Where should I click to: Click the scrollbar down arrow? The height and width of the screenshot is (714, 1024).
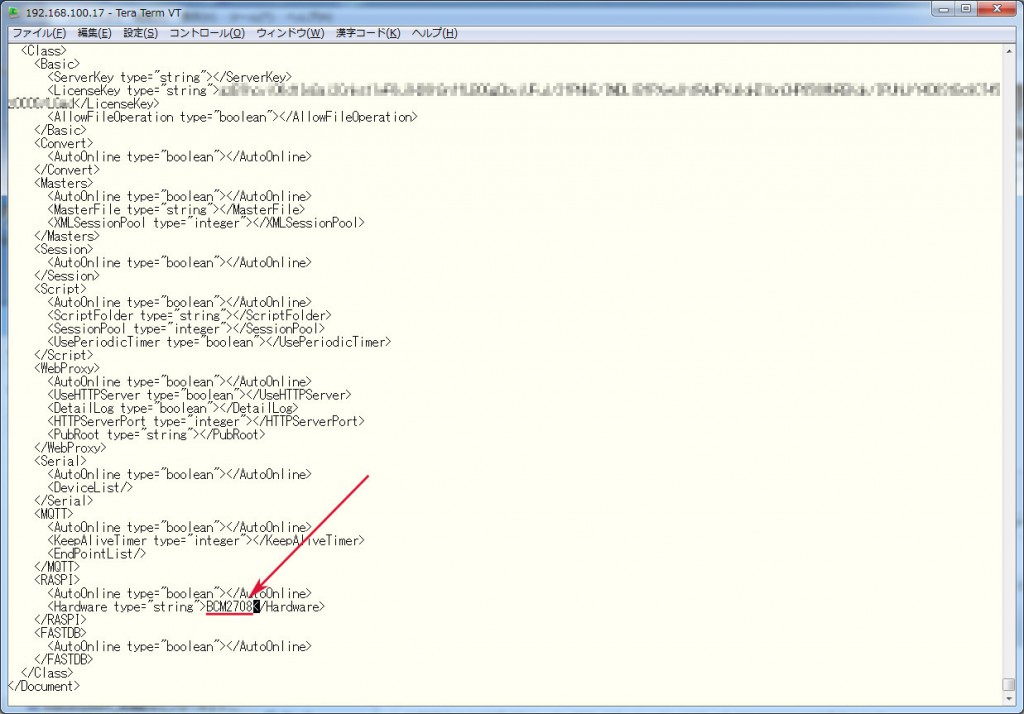click(1009, 698)
